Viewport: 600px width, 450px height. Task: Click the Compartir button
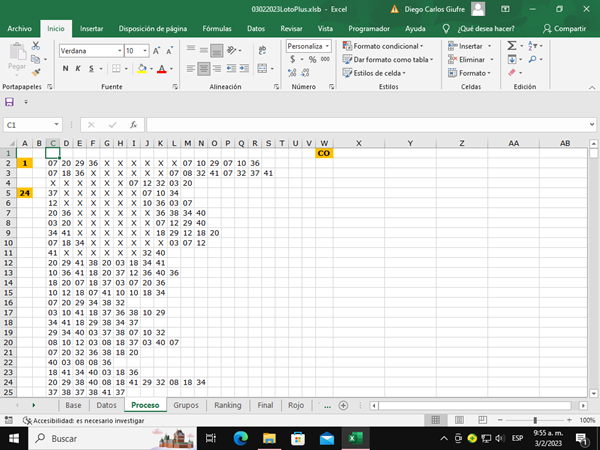pyautogui.click(x=564, y=29)
